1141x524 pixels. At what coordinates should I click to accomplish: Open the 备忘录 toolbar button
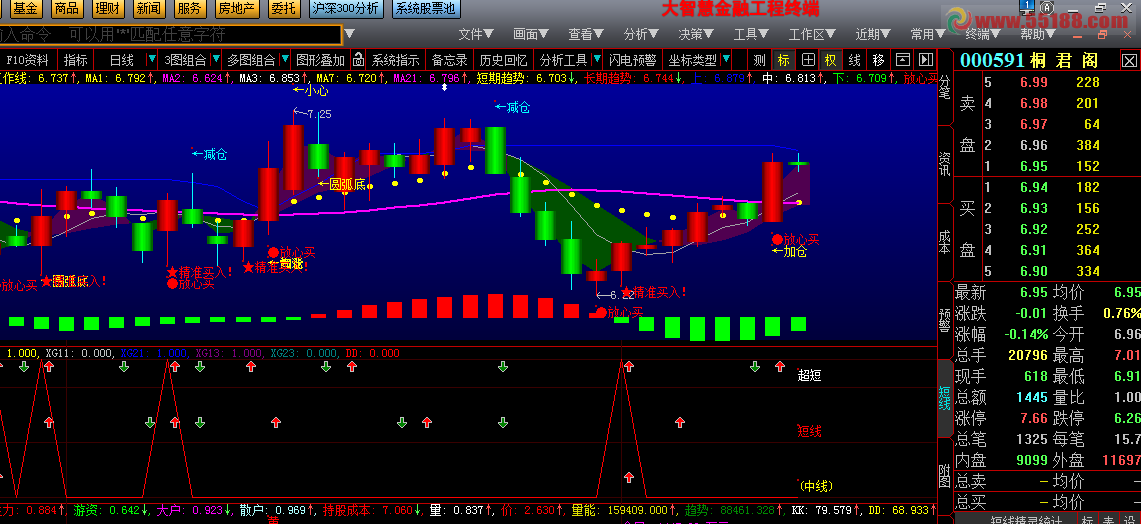[x=450, y=60]
